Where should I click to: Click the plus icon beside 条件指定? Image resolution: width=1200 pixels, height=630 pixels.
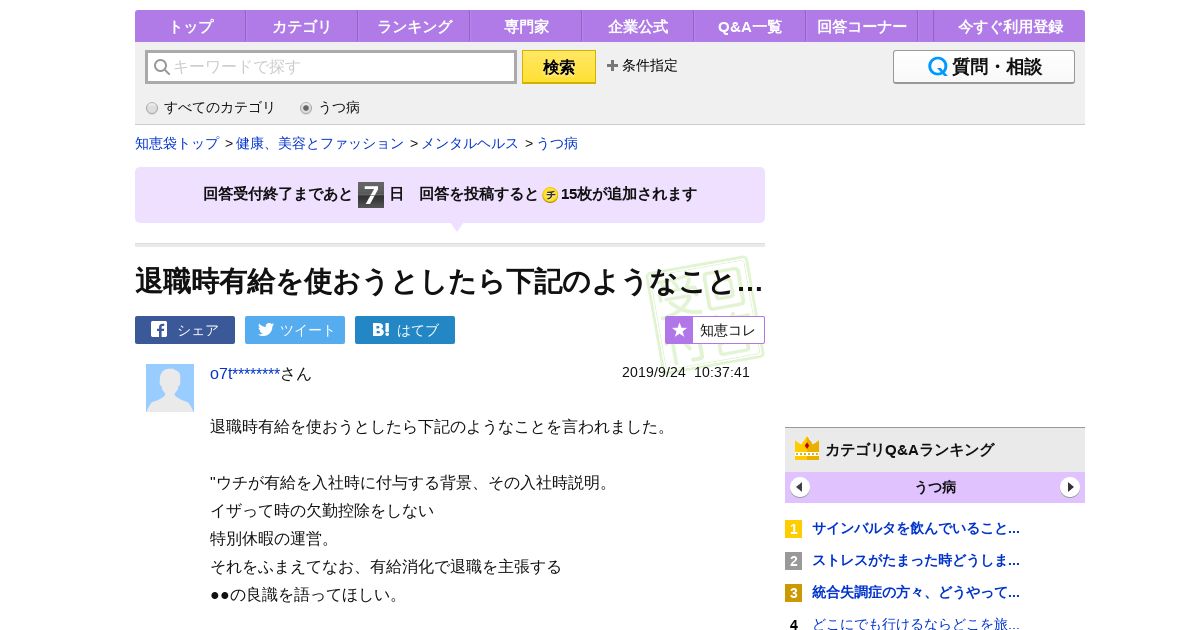click(x=612, y=66)
